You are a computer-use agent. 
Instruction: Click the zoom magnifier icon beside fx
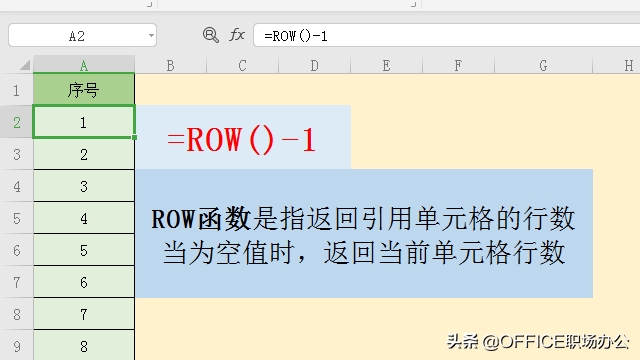[x=211, y=35]
